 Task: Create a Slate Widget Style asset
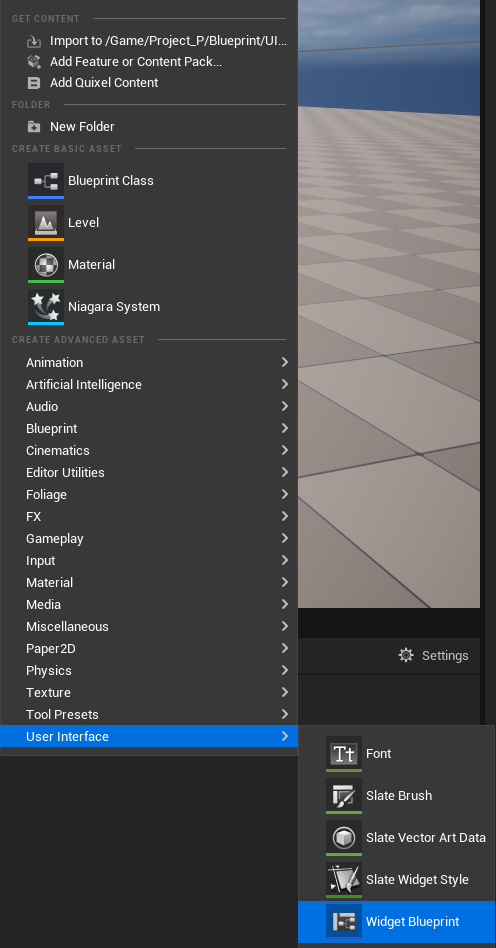point(396,880)
